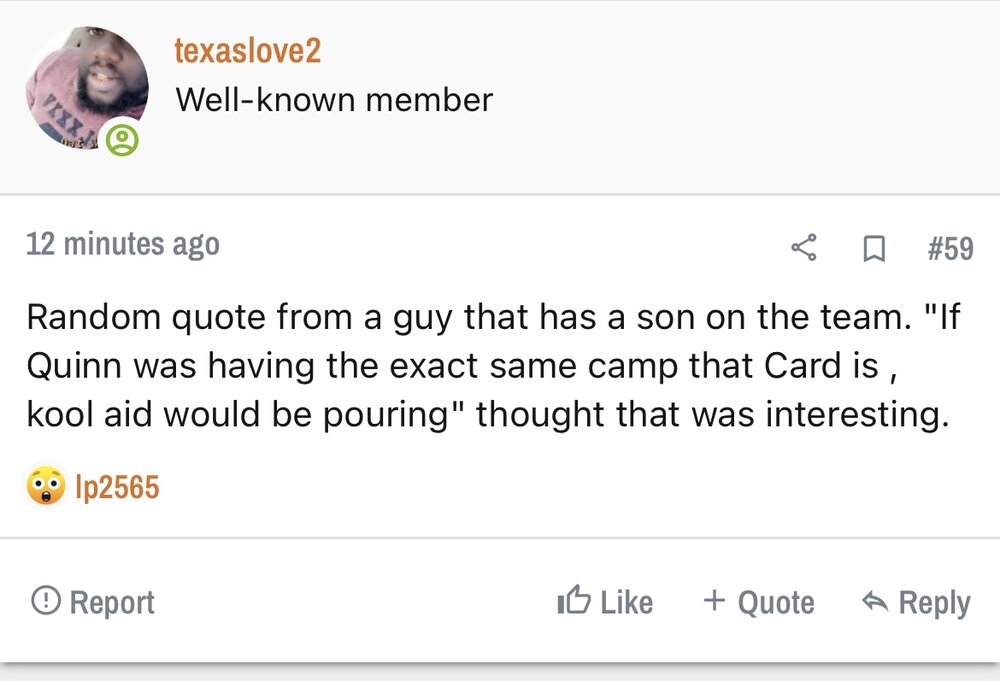Screen dimensions: 1000x681
Task: Click the reply arrow icon
Action: tap(875, 602)
